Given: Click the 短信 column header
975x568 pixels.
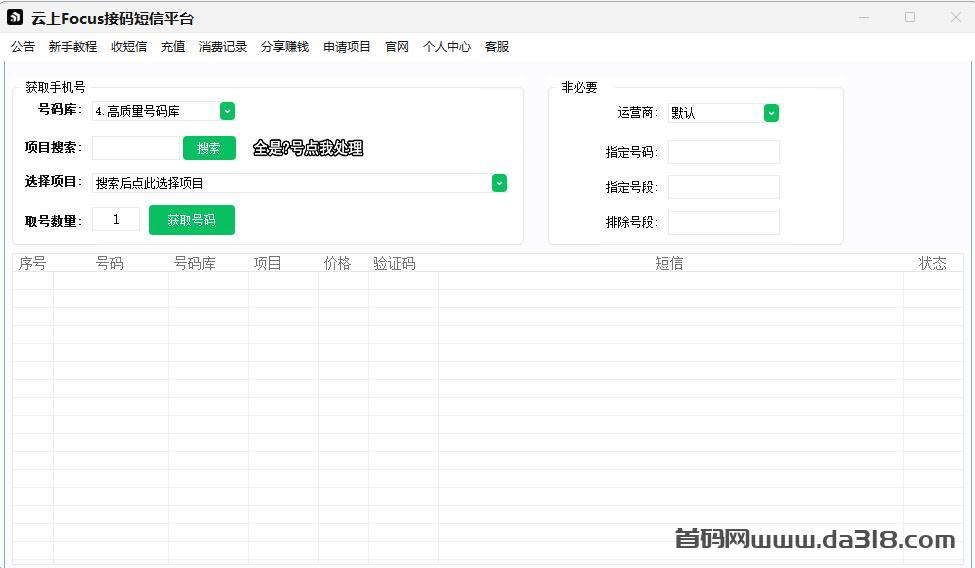Looking at the screenshot, I should (670, 263).
